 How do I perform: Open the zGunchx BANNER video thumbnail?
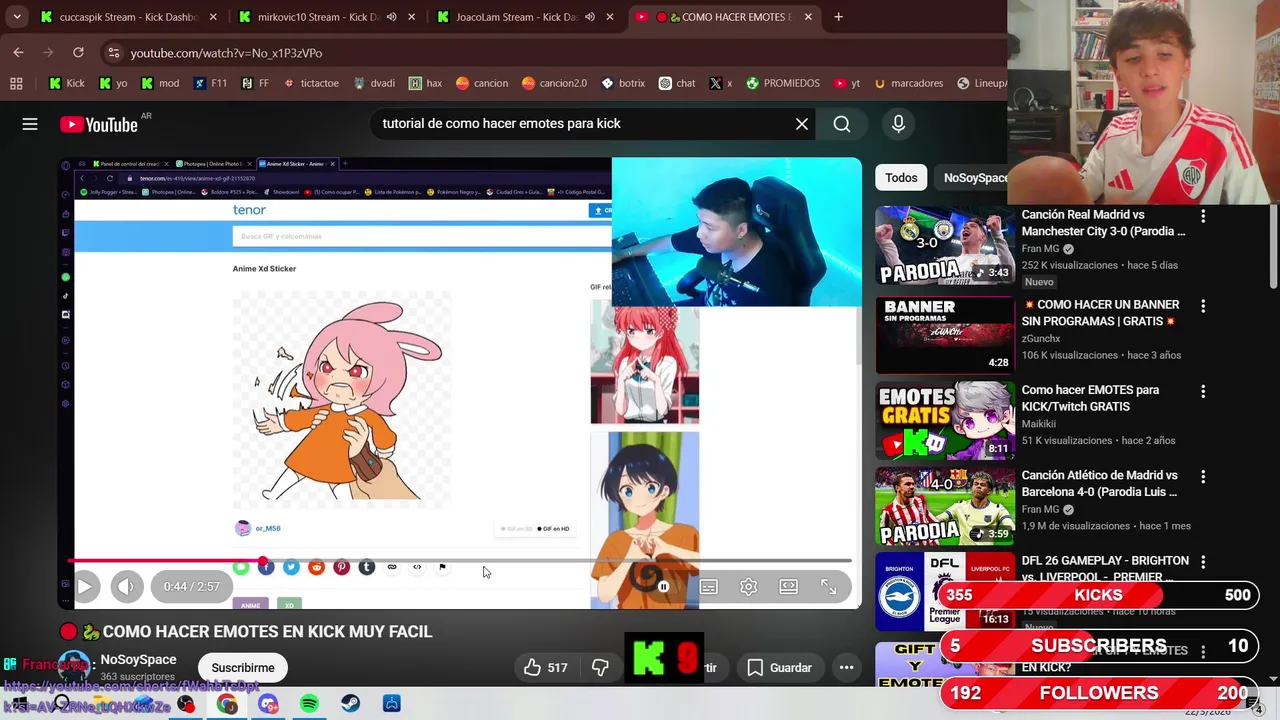tap(945, 335)
